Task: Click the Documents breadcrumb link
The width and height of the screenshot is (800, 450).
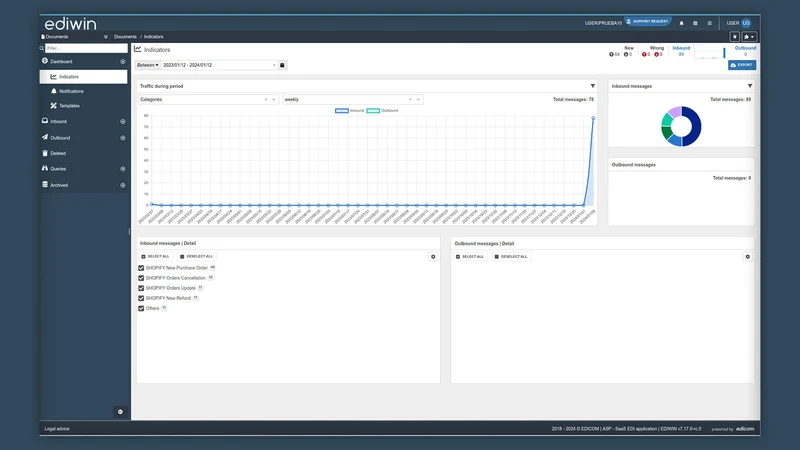Action: (125, 37)
